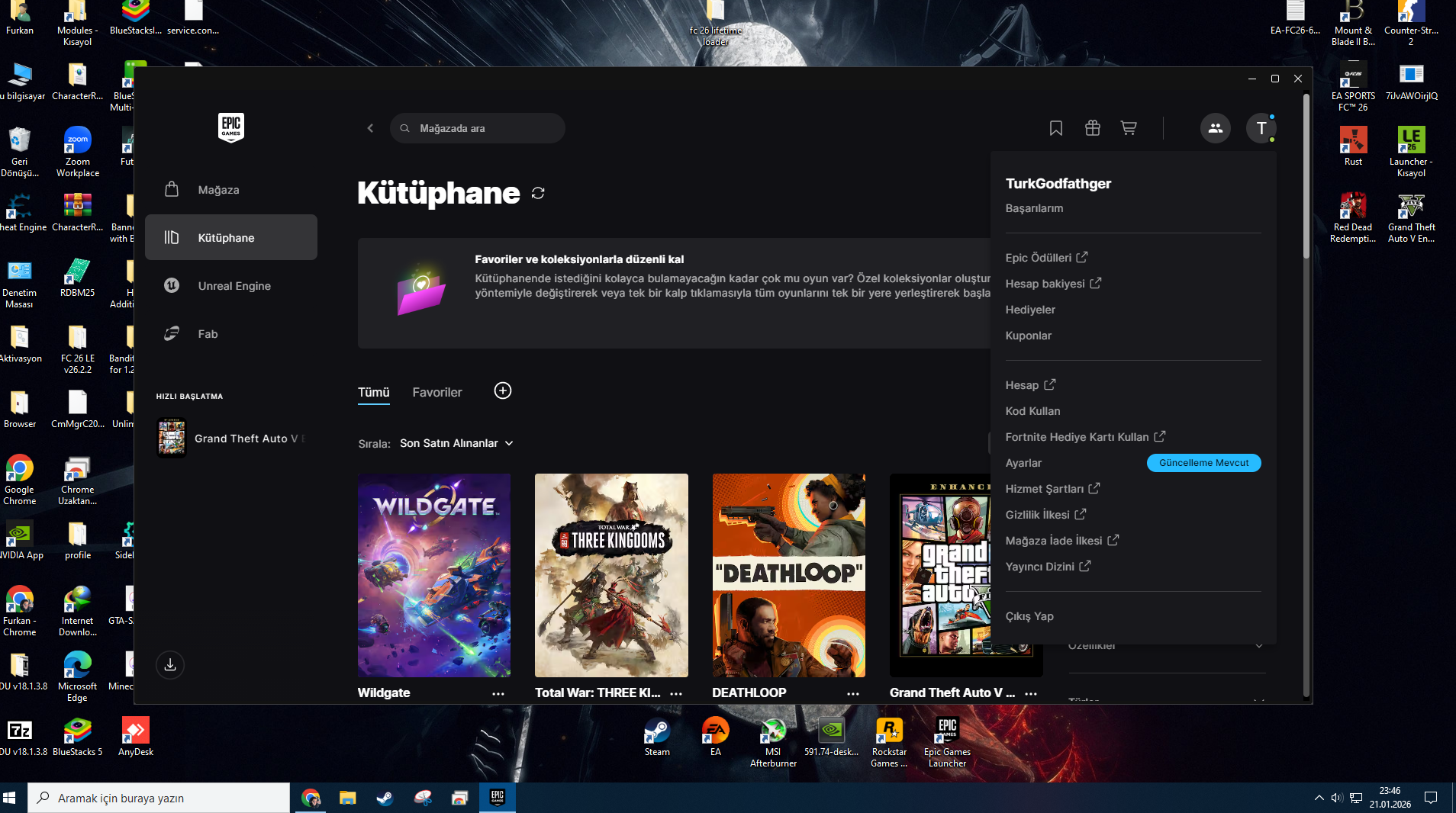Open Başarılarım in the profile menu
The height and width of the screenshot is (813, 1456).
(x=1034, y=208)
